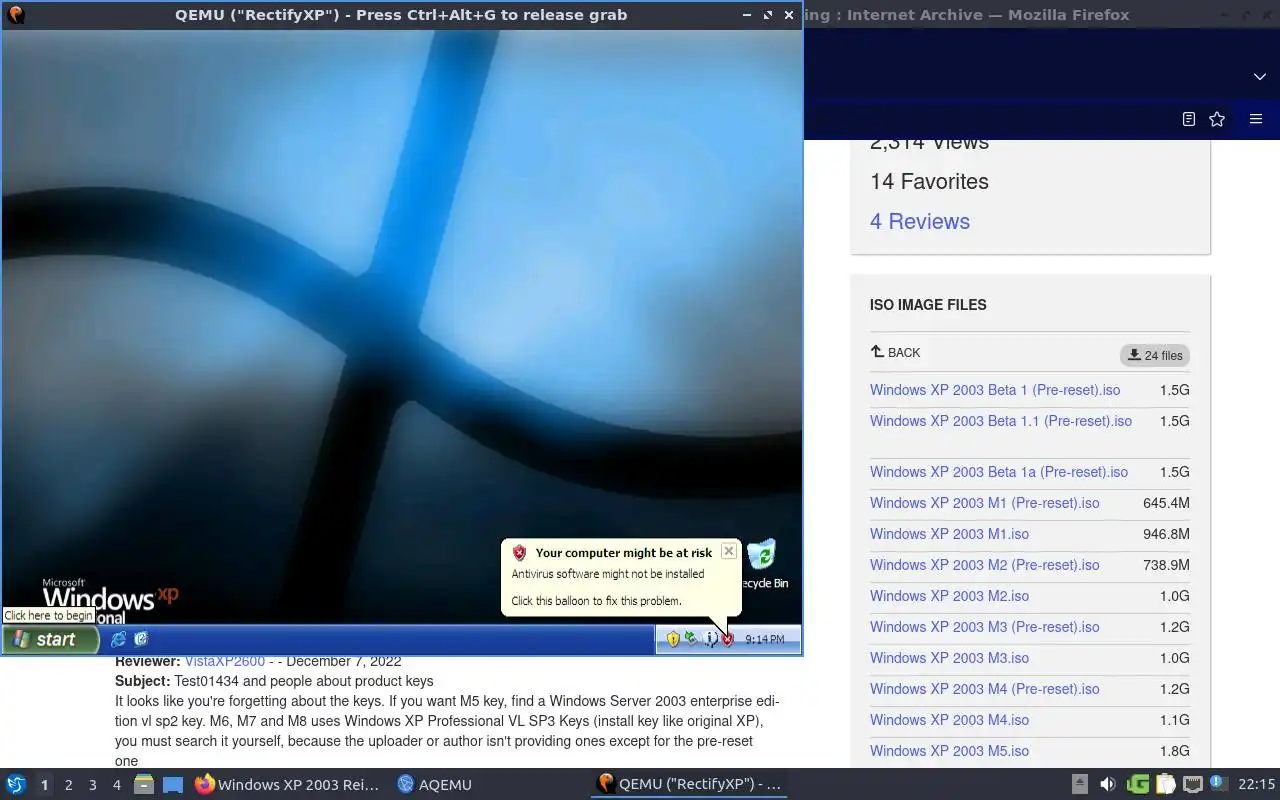Click the yellow security shield tray icon
The height and width of the screenshot is (800, 1280).
[x=673, y=639]
